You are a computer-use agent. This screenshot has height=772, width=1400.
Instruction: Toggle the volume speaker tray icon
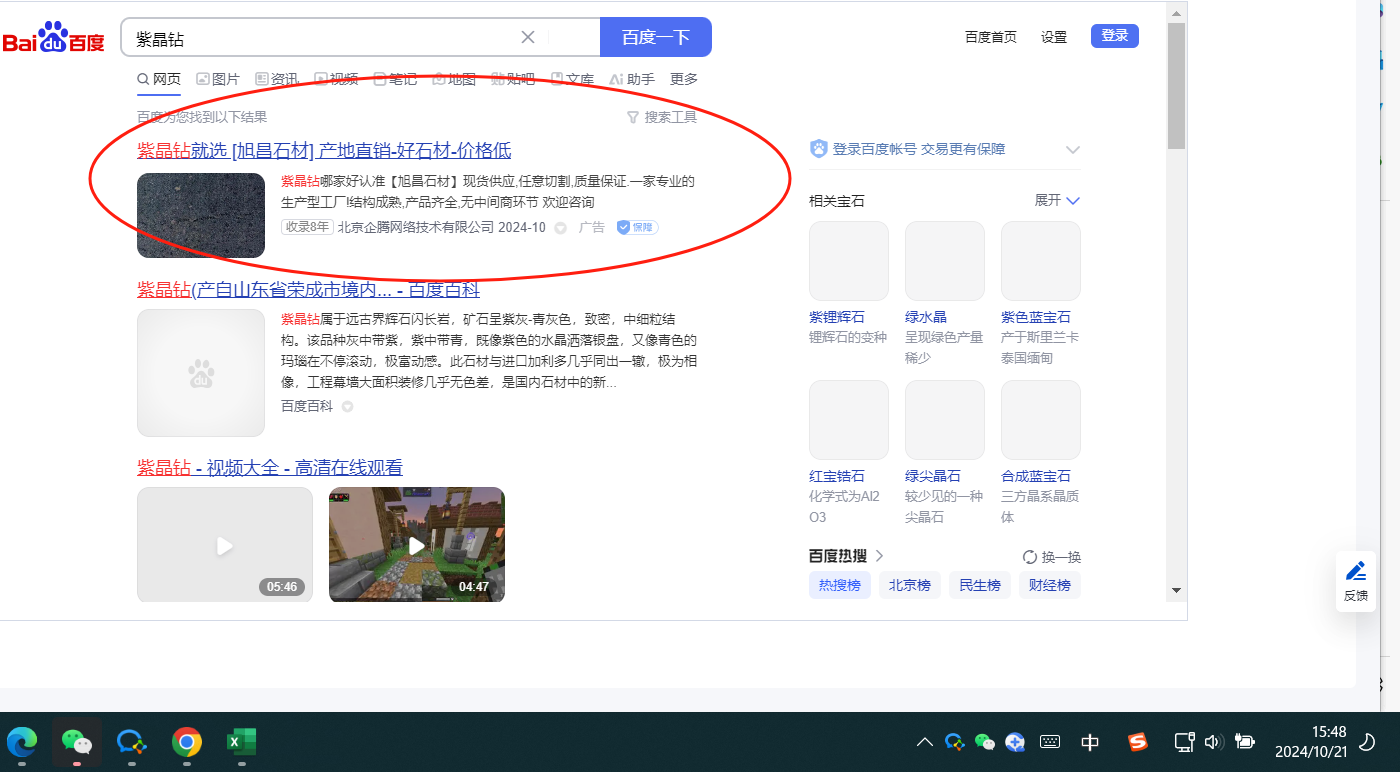(1214, 742)
